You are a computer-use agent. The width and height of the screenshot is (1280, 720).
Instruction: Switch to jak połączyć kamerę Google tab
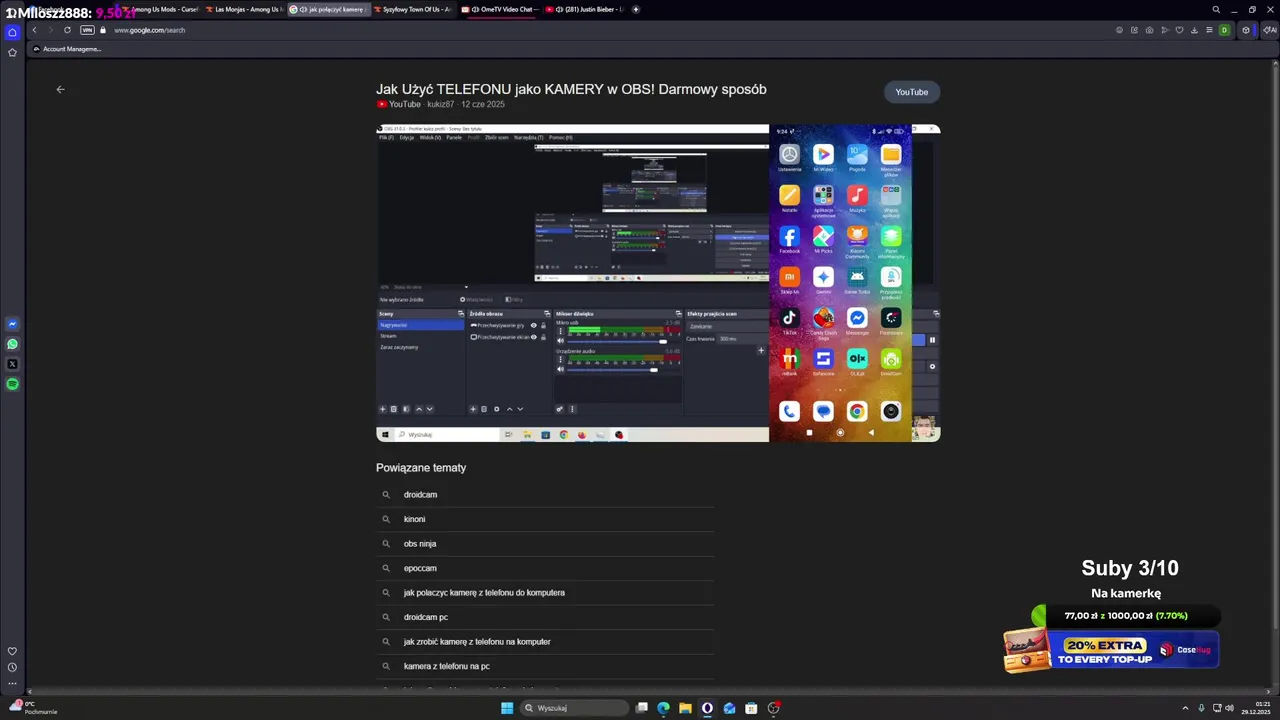[x=330, y=9]
